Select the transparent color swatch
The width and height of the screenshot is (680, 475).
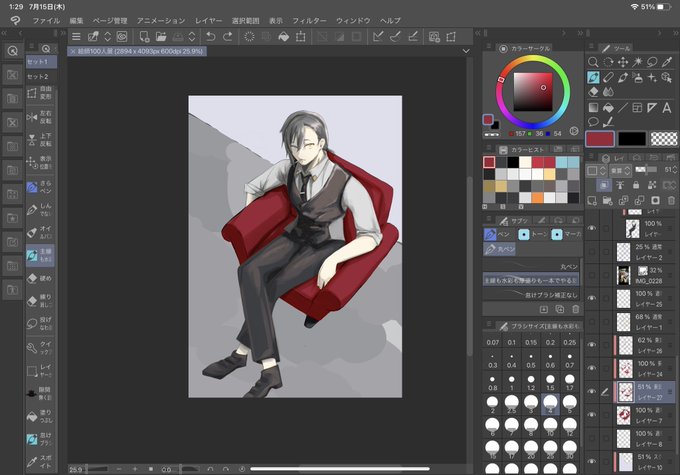click(x=664, y=139)
